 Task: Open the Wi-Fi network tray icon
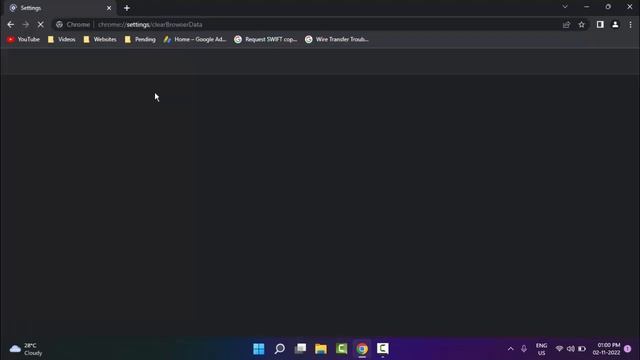[x=560, y=349]
